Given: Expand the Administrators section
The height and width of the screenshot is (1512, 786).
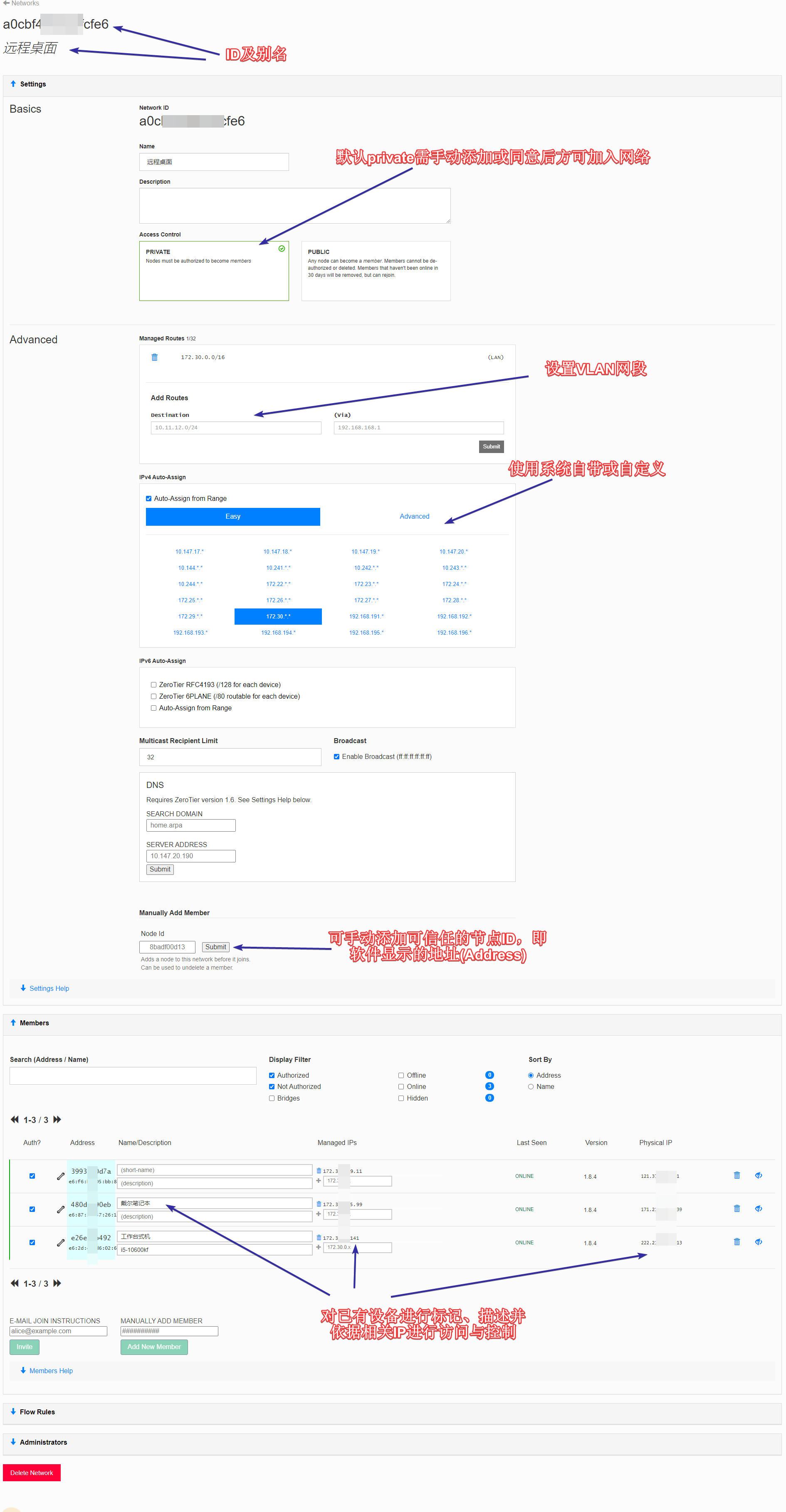Looking at the screenshot, I should (43, 1442).
